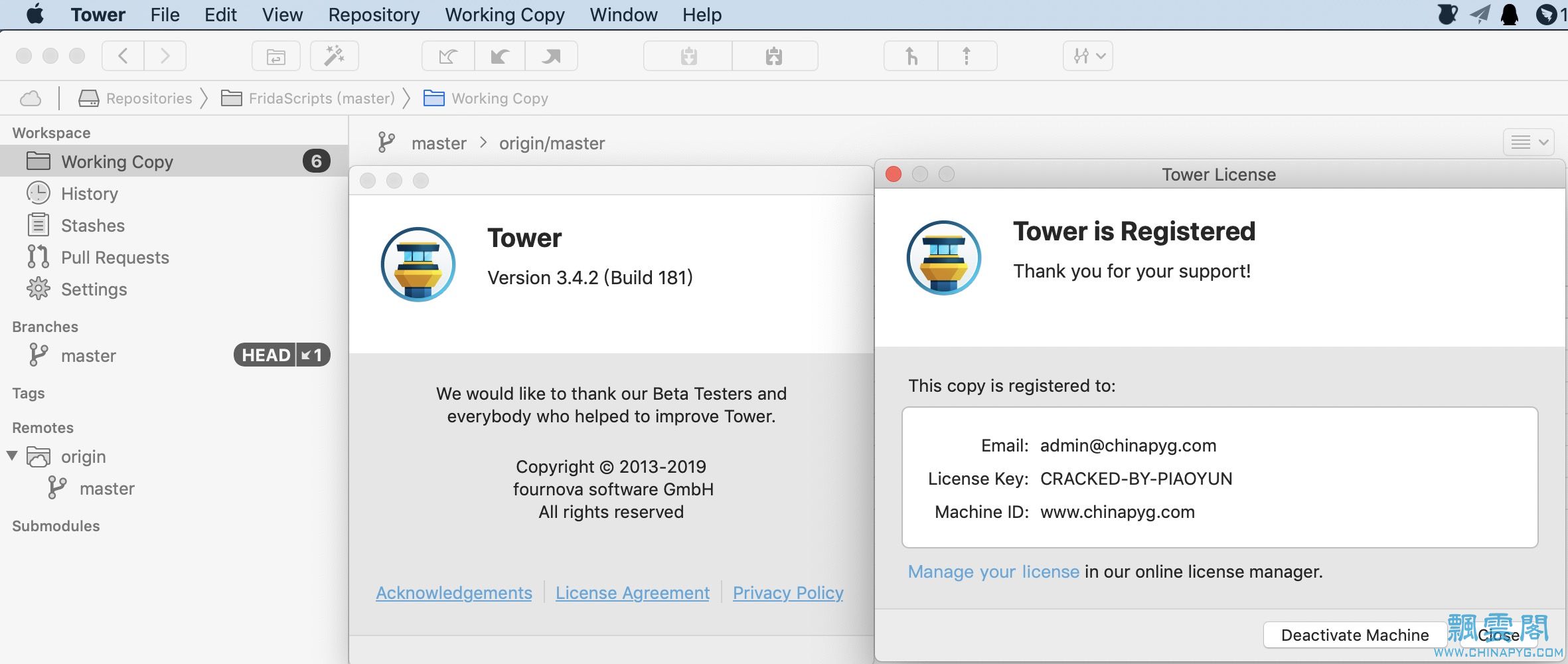
Task: Open the License Agreement link
Action: (633, 593)
